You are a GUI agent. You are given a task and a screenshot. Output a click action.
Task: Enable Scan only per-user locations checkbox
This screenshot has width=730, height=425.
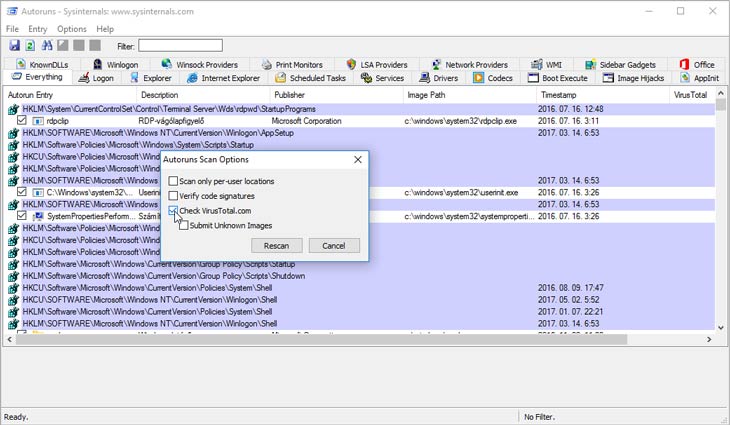click(173, 181)
